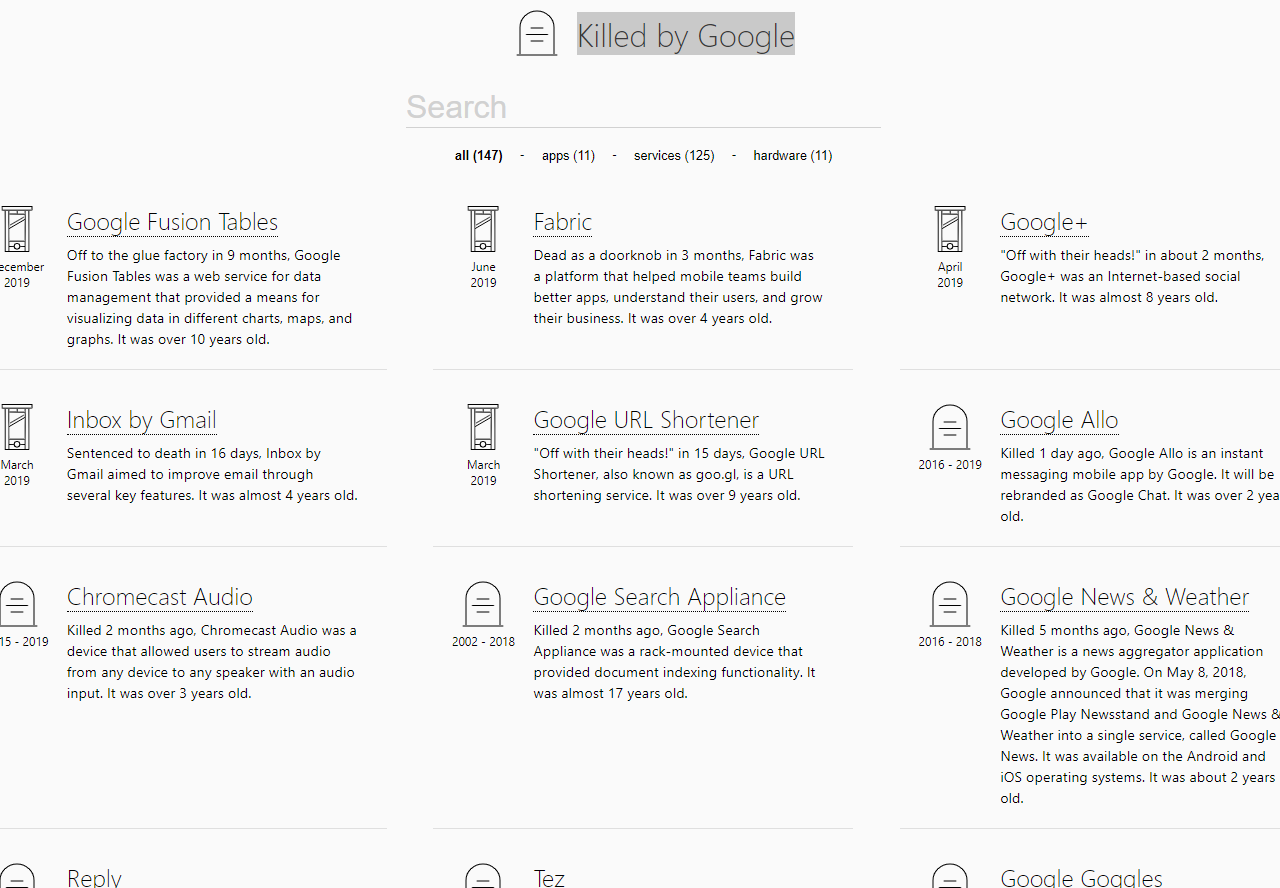
Task: Click the Google Fusion Tables description paragraph
Action: click(210, 297)
